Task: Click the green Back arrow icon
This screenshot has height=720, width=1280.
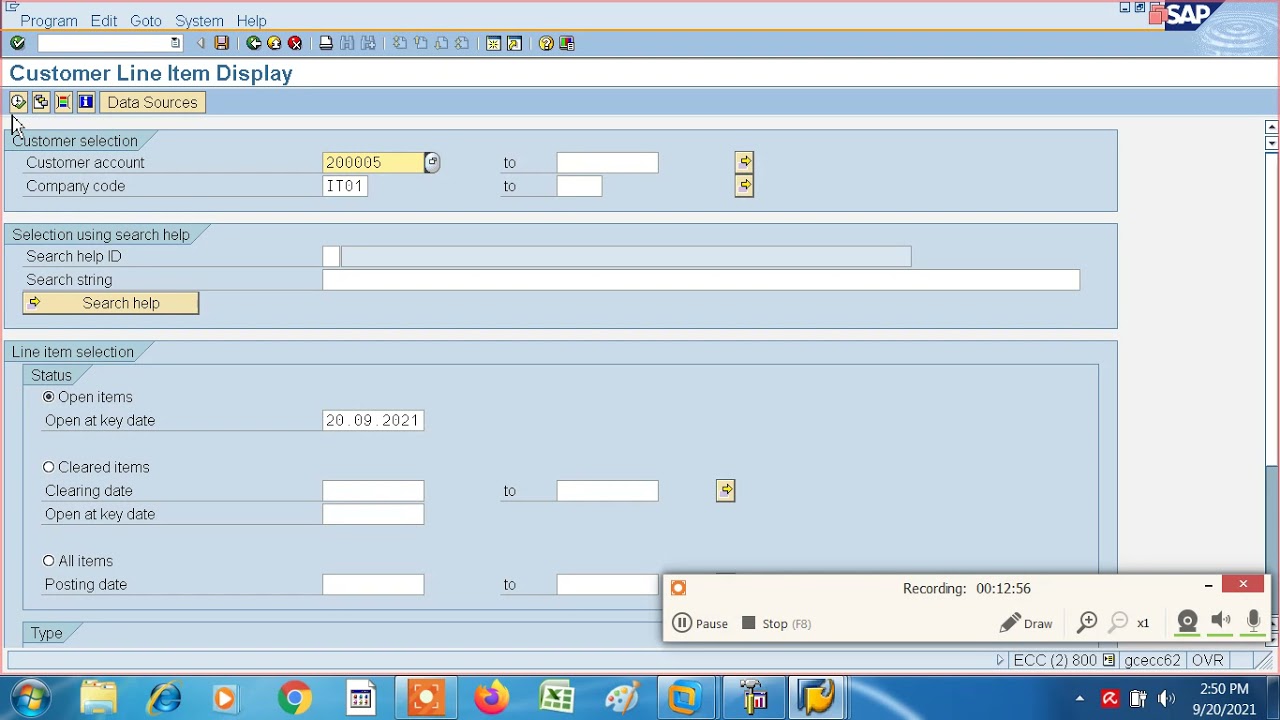Action: click(254, 43)
